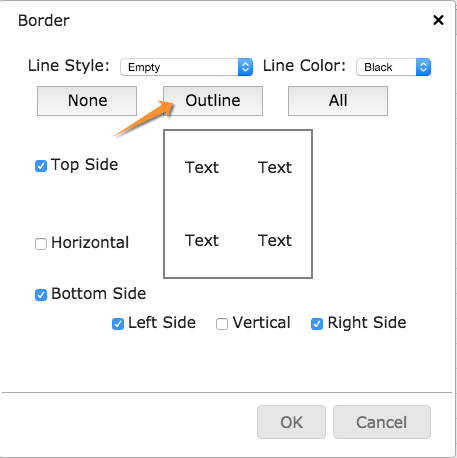Open the Line Color dropdown showing Black
The width and height of the screenshot is (457, 458).
(x=393, y=67)
